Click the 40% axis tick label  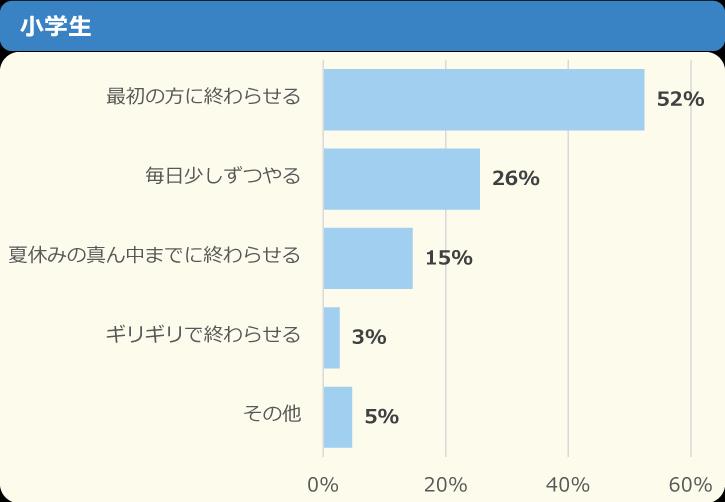pyautogui.click(x=568, y=485)
